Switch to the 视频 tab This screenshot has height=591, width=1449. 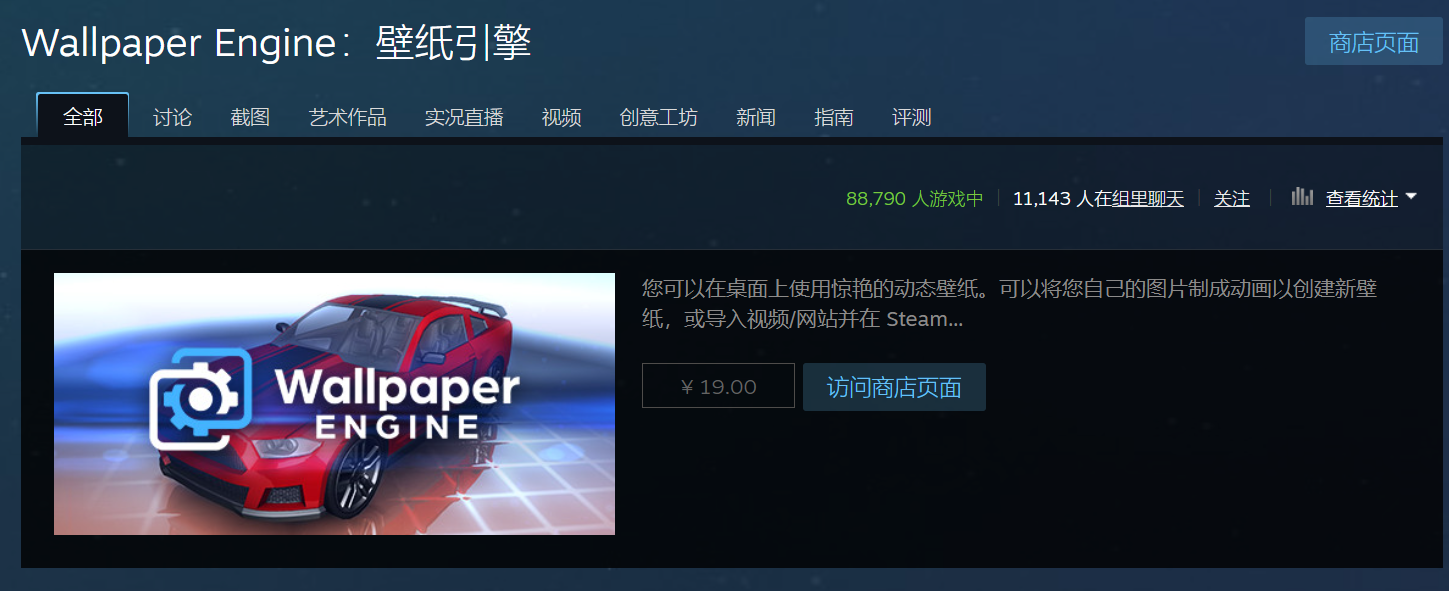(562, 117)
